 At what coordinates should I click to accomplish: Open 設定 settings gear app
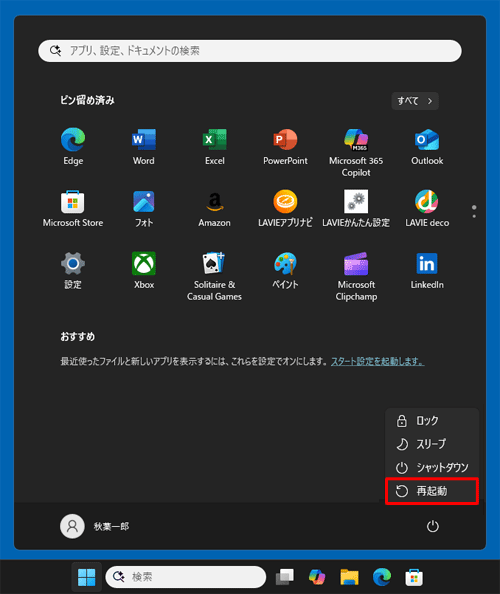coord(73,270)
